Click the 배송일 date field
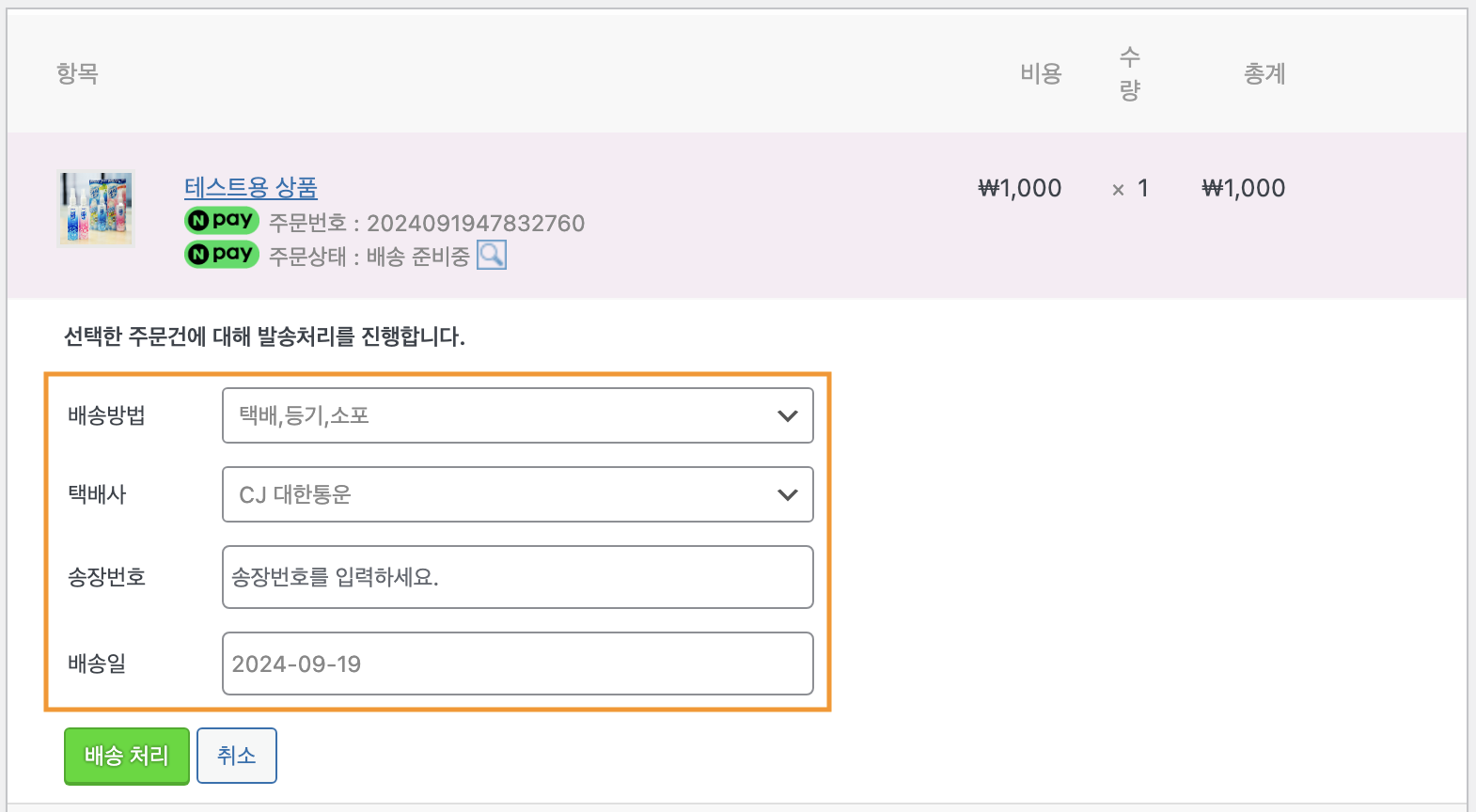1476x812 pixels. point(517,664)
